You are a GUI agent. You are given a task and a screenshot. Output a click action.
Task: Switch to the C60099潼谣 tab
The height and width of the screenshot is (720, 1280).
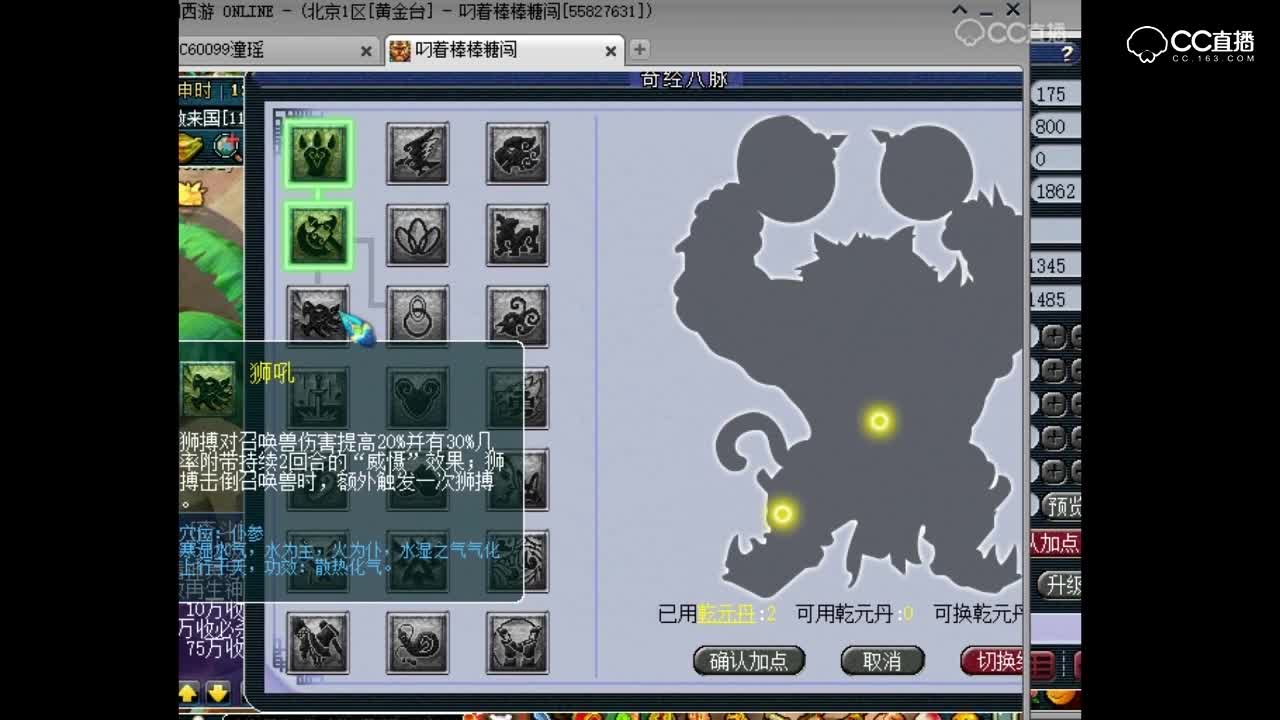point(272,50)
